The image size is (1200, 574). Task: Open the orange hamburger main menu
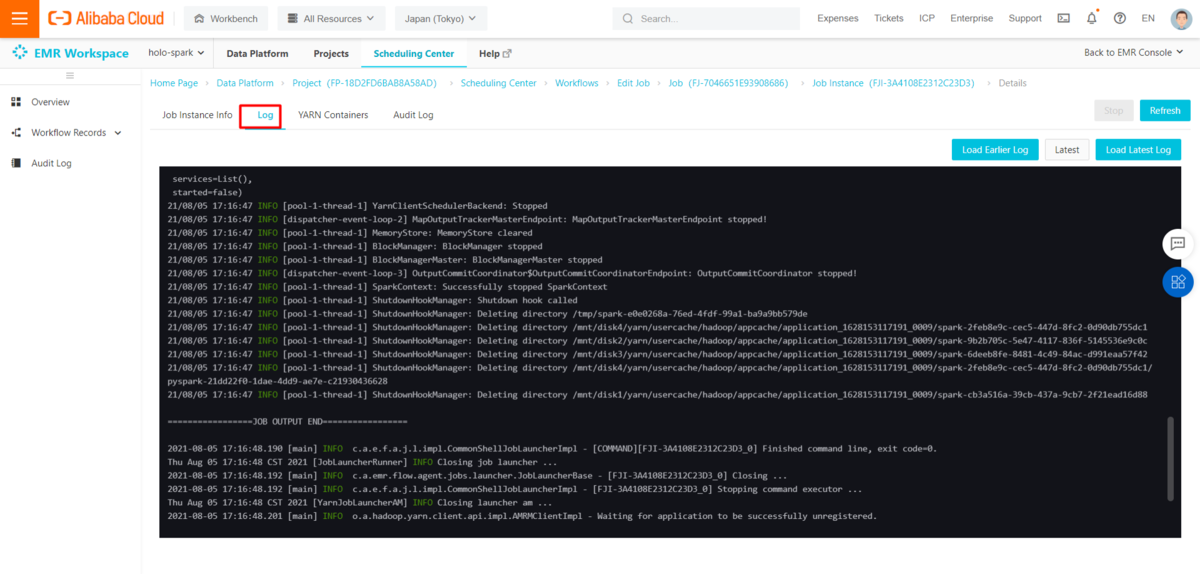(19, 18)
